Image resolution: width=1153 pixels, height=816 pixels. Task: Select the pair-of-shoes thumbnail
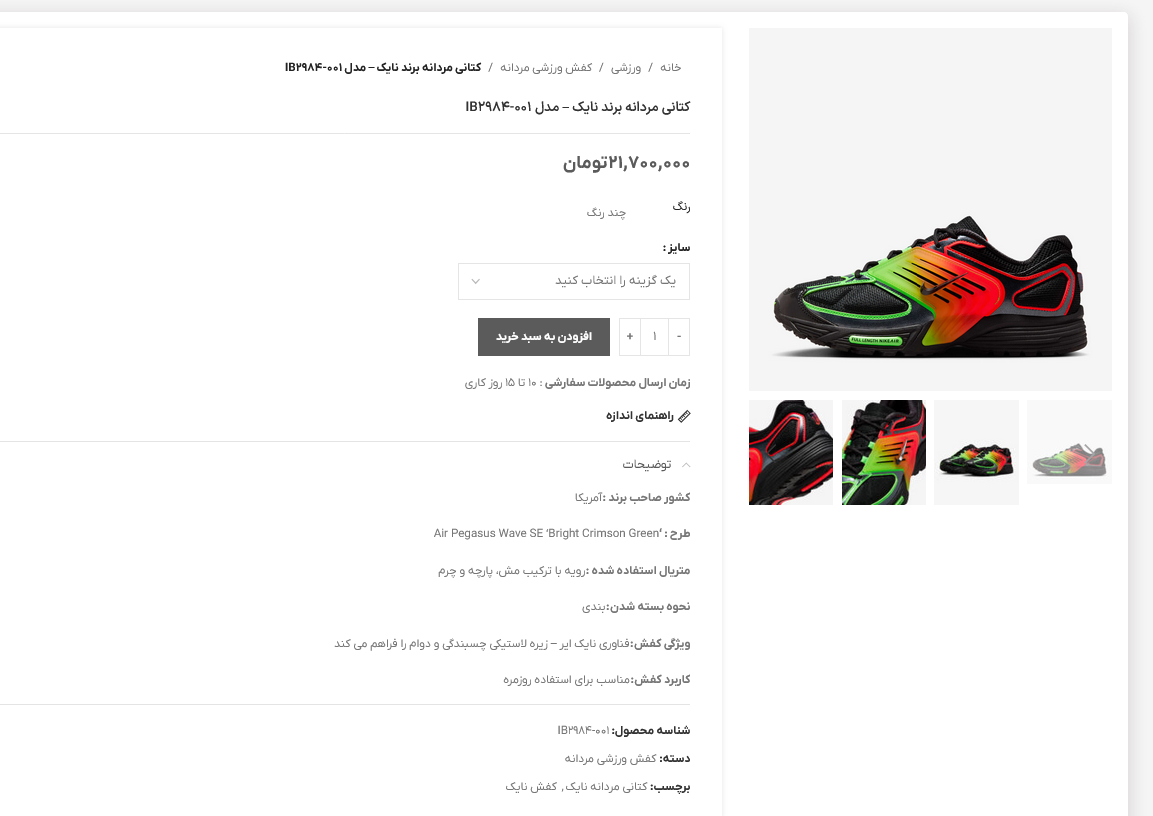pos(977,452)
